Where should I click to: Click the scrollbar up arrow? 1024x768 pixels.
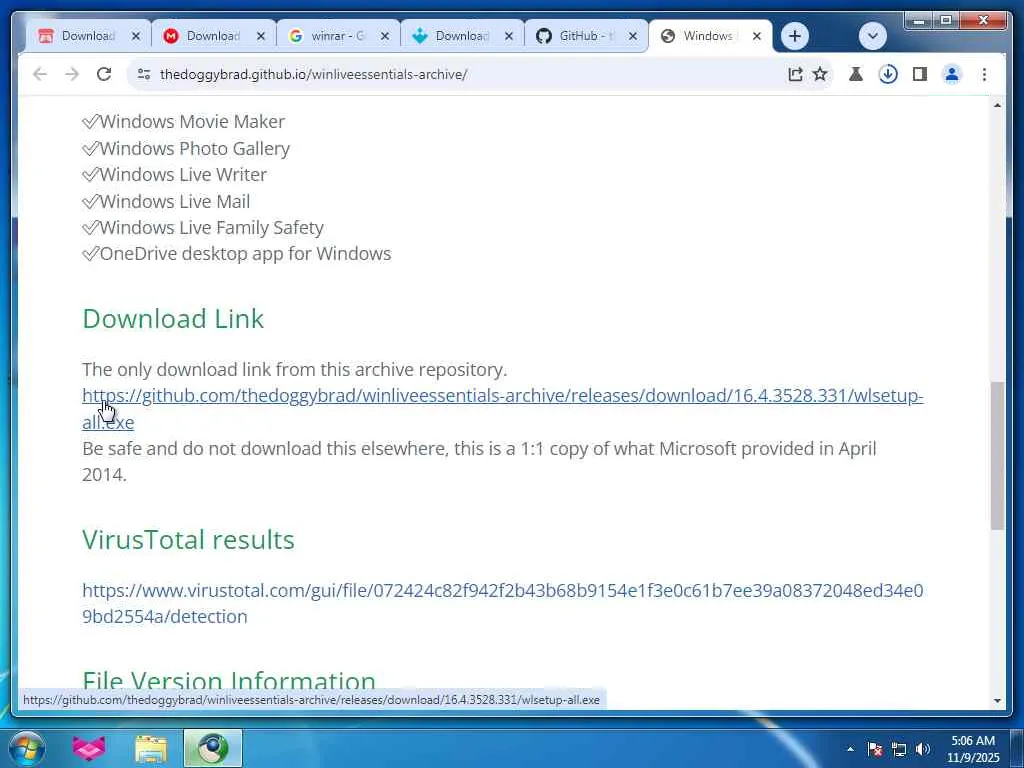[997, 105]
